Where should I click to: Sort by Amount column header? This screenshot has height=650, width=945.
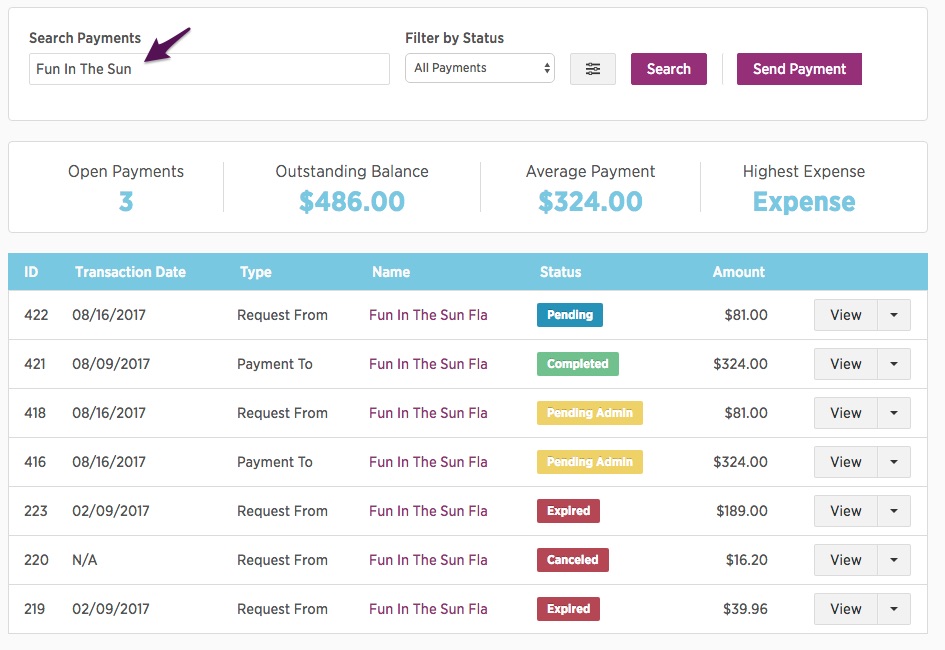pyautogui.click(x=738, y=272)
